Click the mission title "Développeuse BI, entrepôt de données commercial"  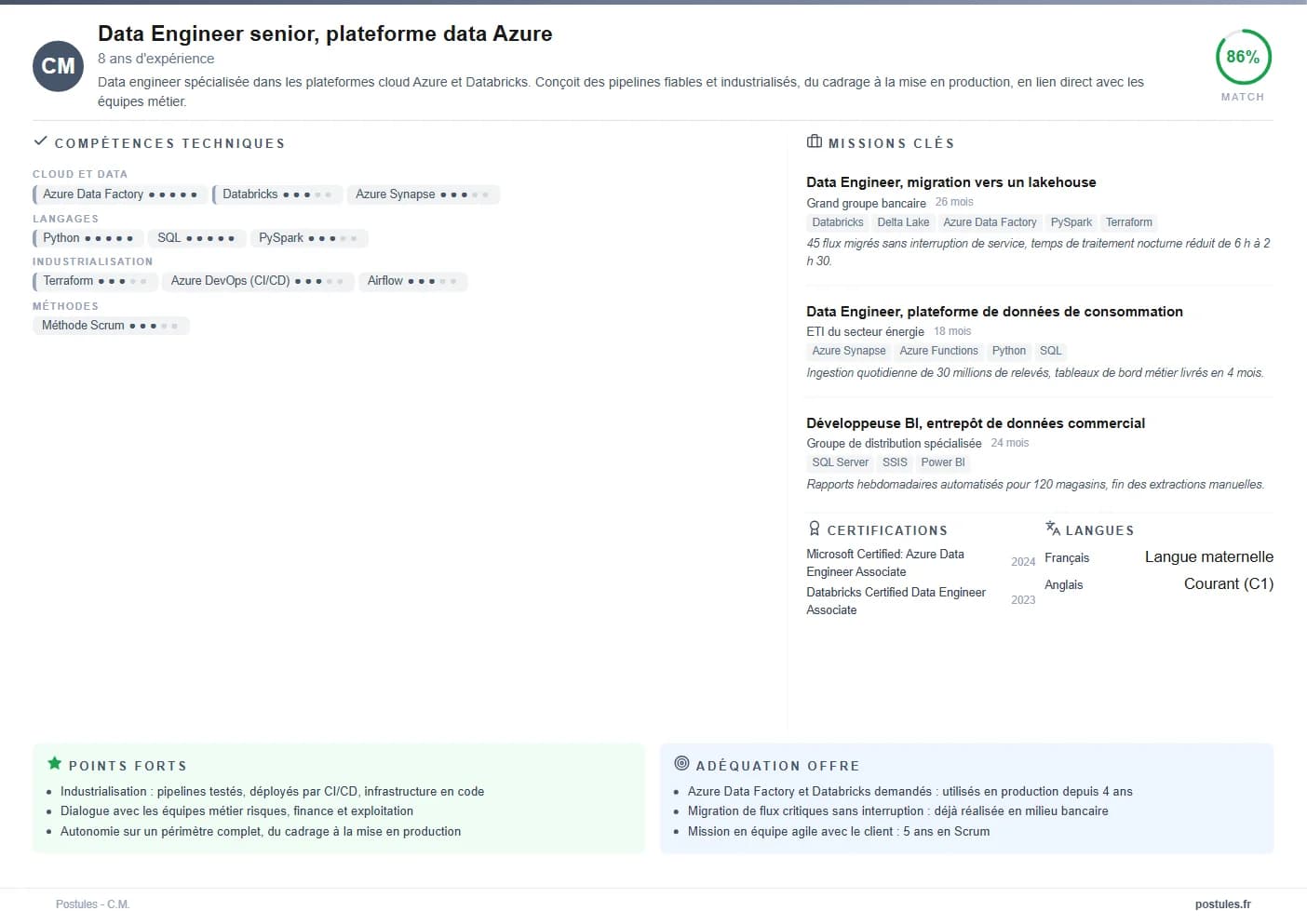click(x=976, y=423)
